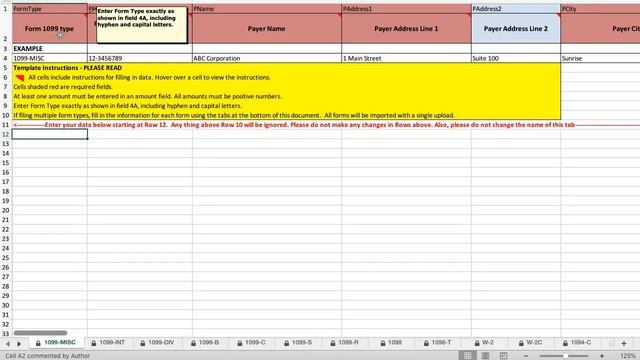Screen dimensions: 640x360
Task: Open the W-2 sheet tab
Action: (484, 343)
